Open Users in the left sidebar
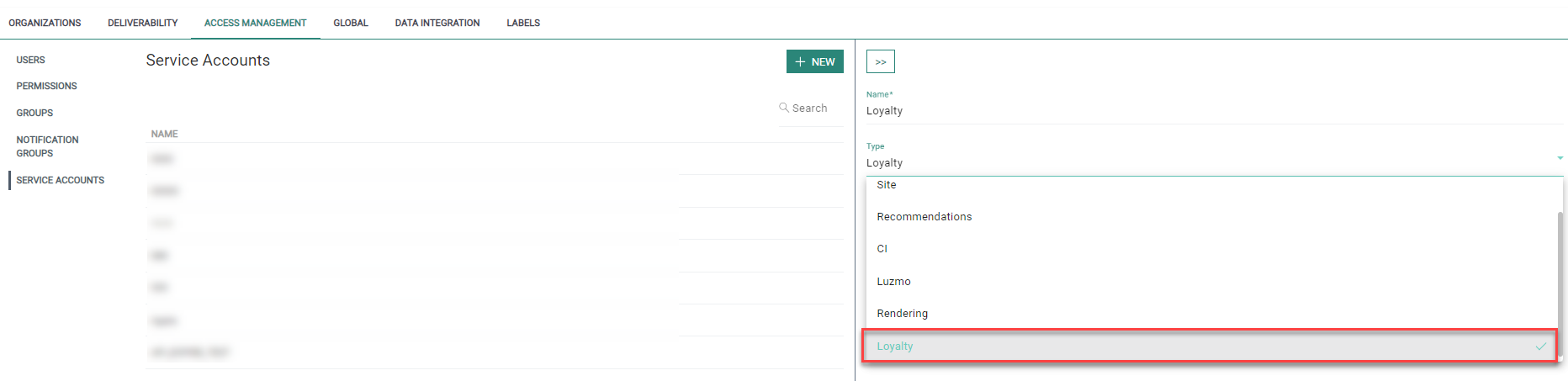Screen dimensions: 1568x381 coord(30,60)
